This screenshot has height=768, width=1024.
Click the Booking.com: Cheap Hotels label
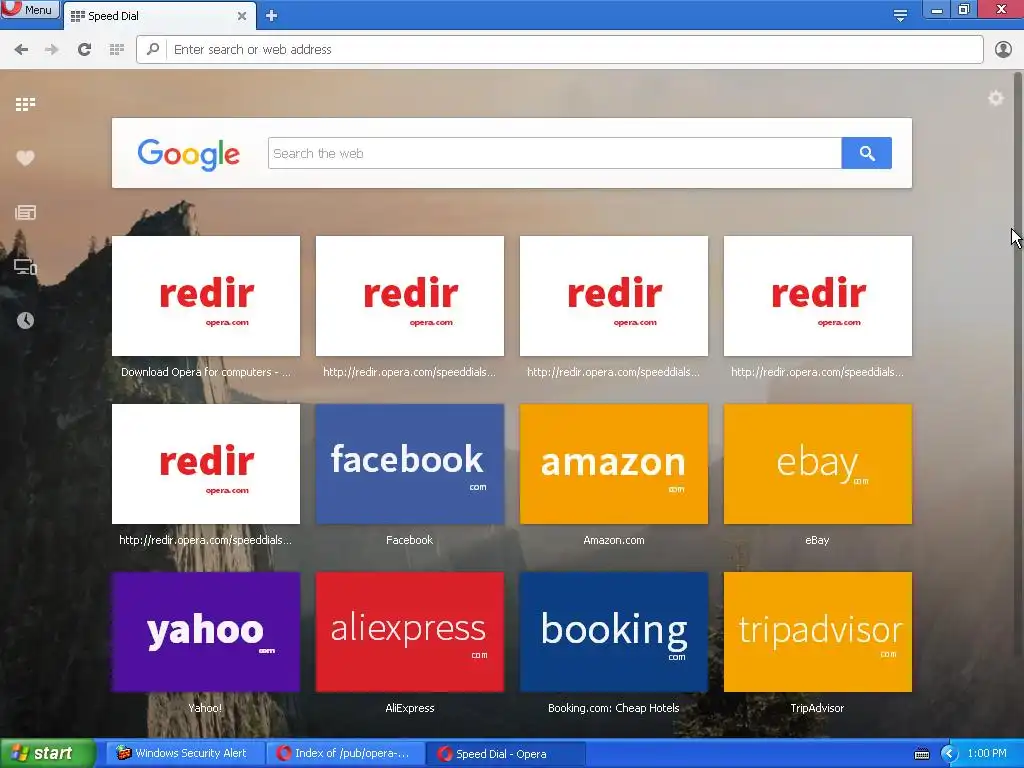(613, 708)
